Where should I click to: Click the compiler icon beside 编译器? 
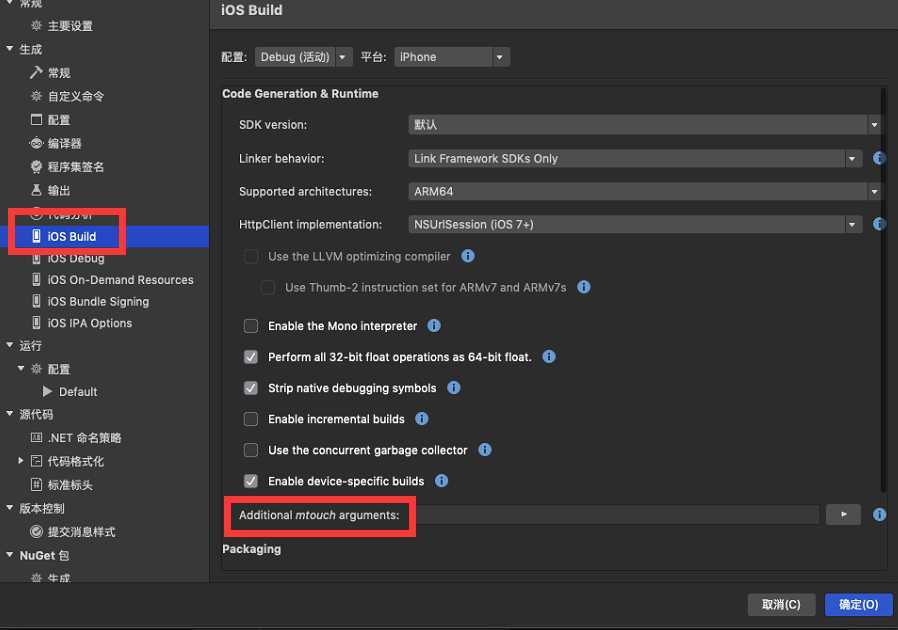[x=36, y=143]
